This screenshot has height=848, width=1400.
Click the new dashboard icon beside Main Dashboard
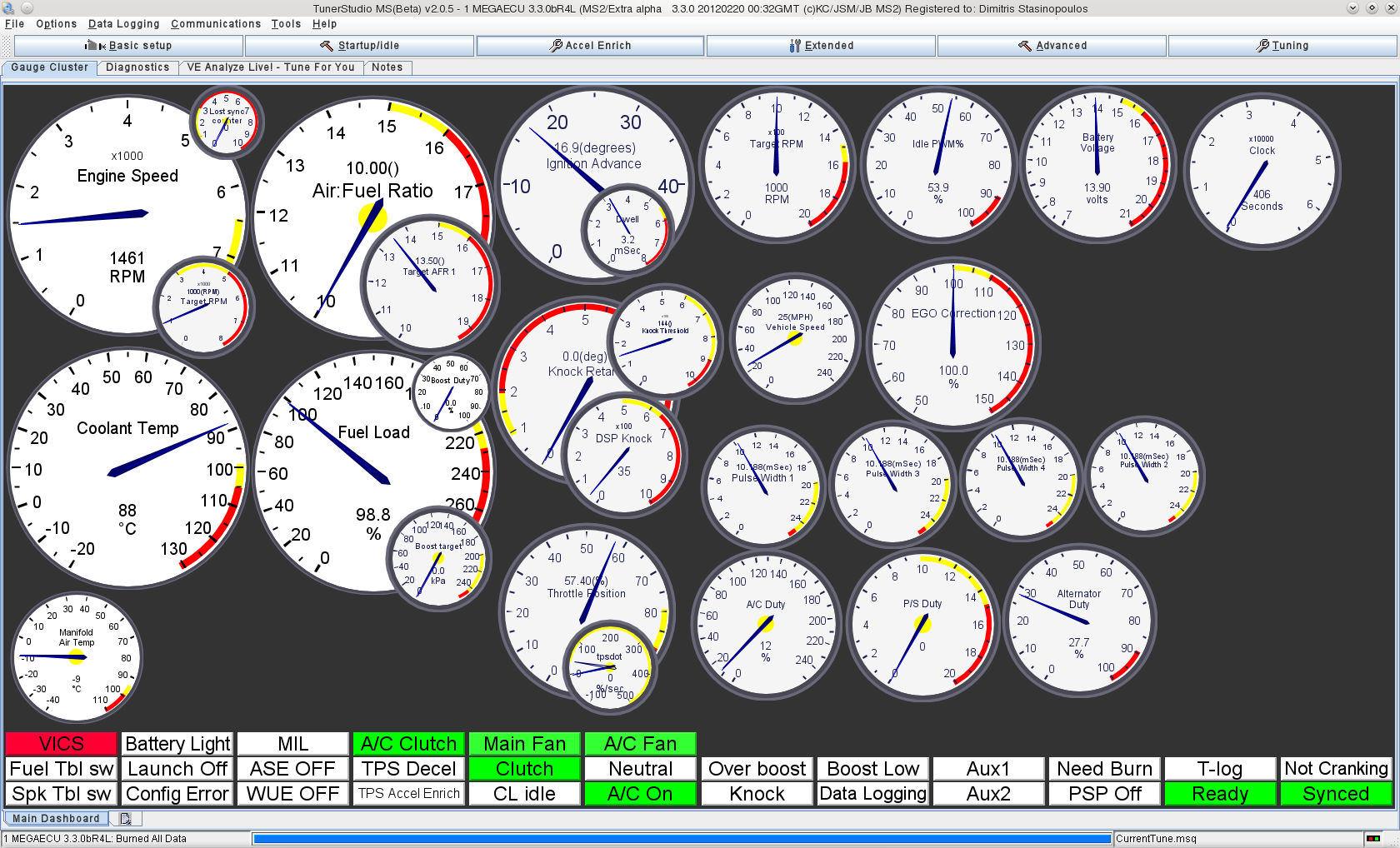pyautogui.click(x=125, y=818)
